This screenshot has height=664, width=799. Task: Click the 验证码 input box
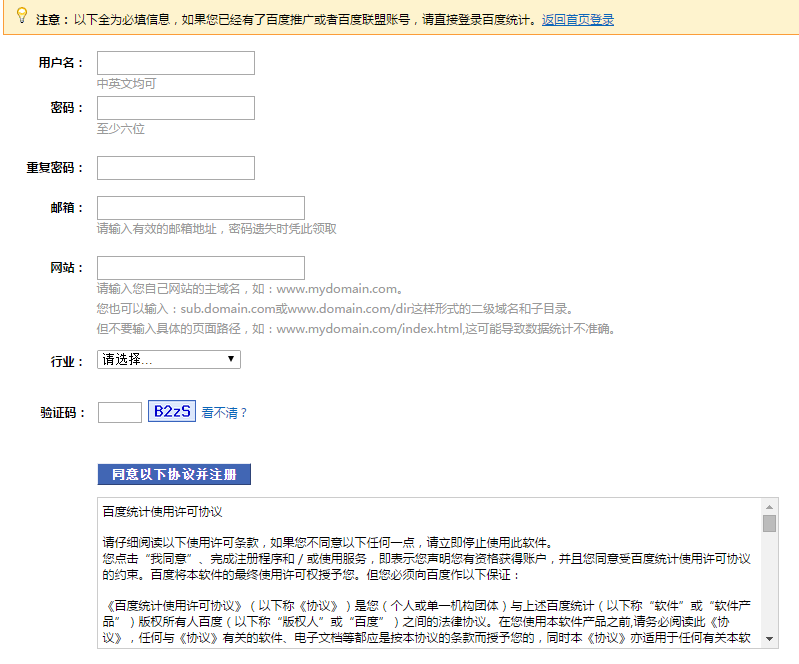tap(119, 412)
